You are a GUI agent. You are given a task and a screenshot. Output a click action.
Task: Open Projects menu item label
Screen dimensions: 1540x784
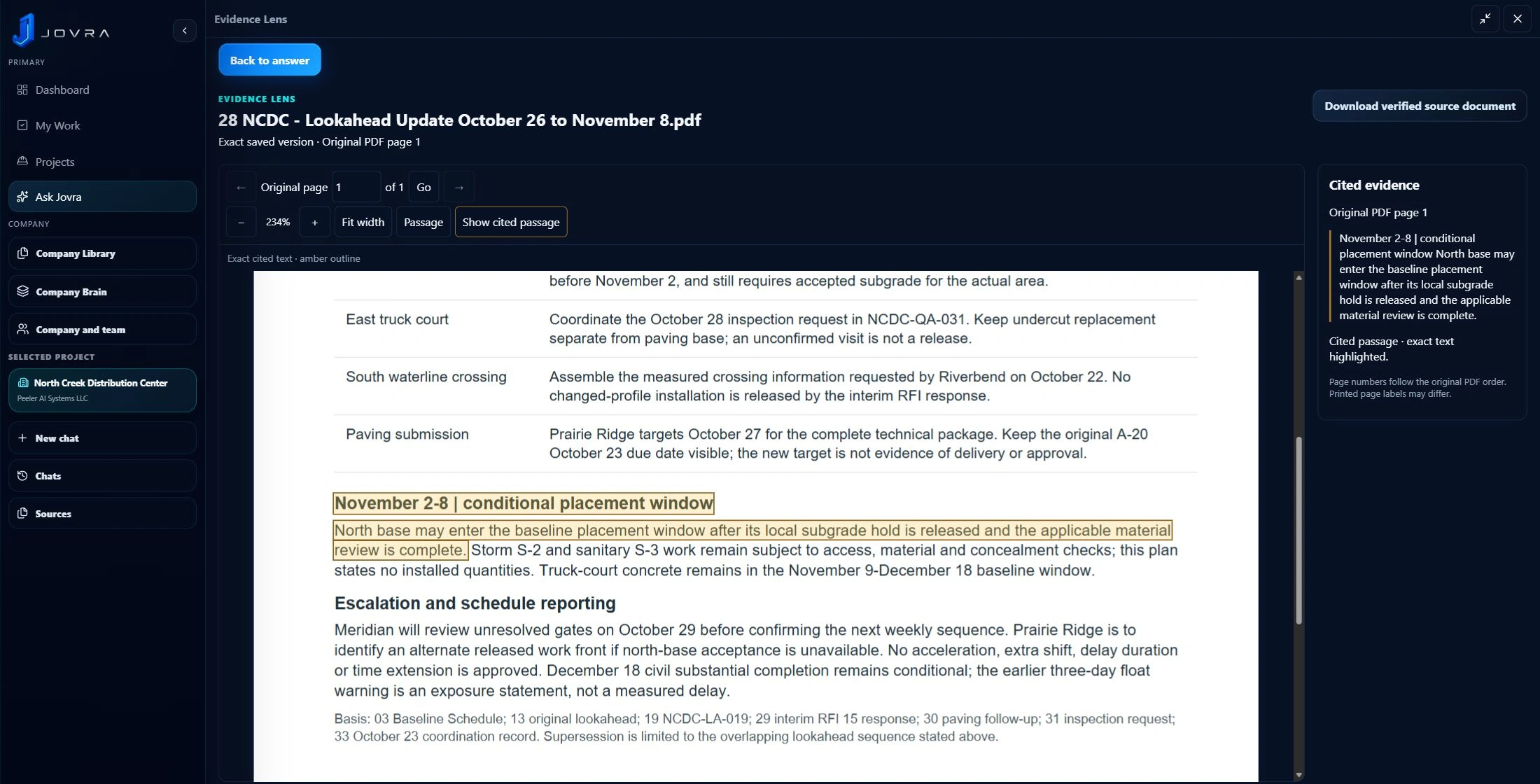pyautogui.click(x=55, y=162)
